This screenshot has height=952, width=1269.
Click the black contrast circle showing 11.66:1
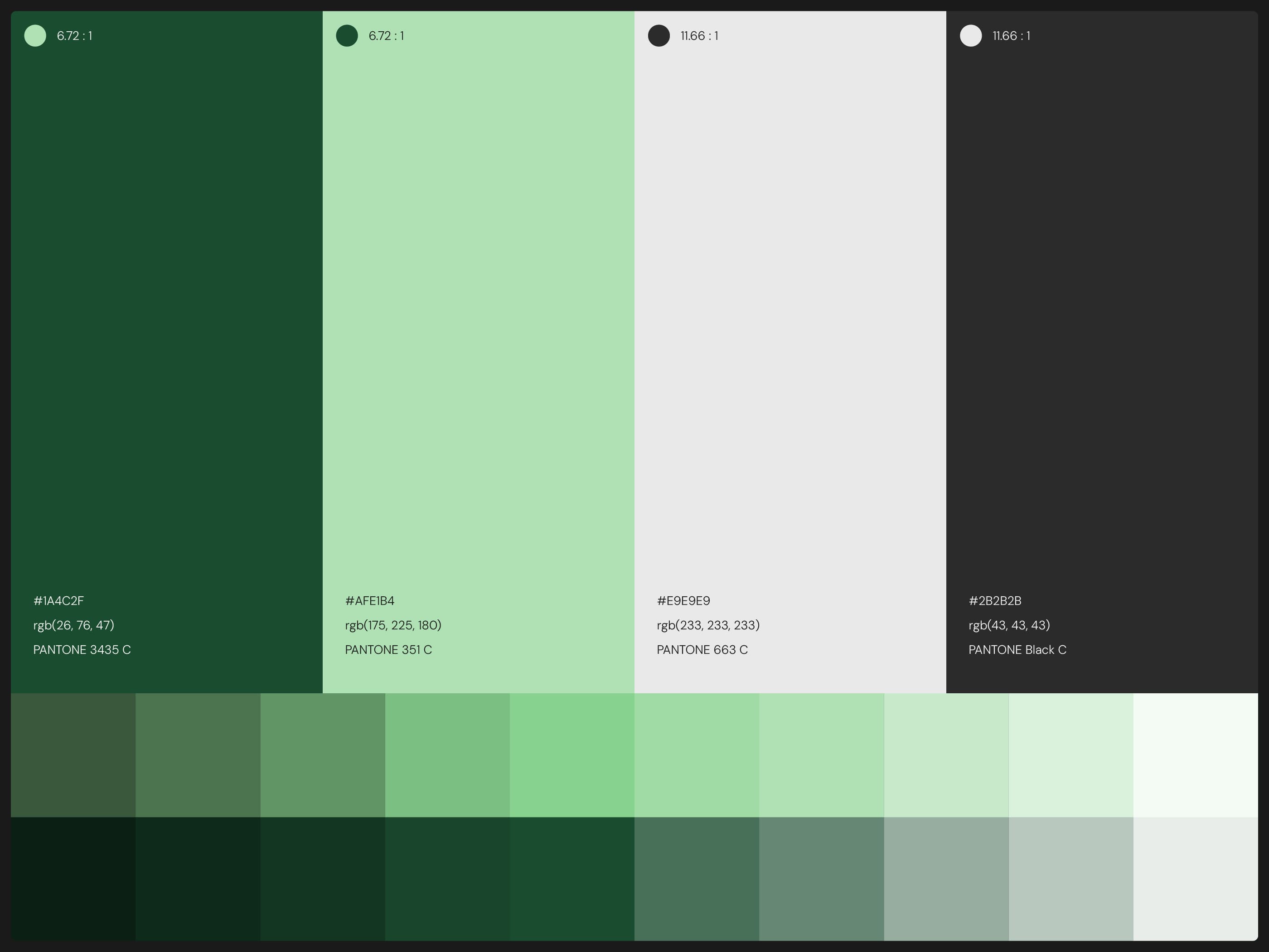point(659,35)
